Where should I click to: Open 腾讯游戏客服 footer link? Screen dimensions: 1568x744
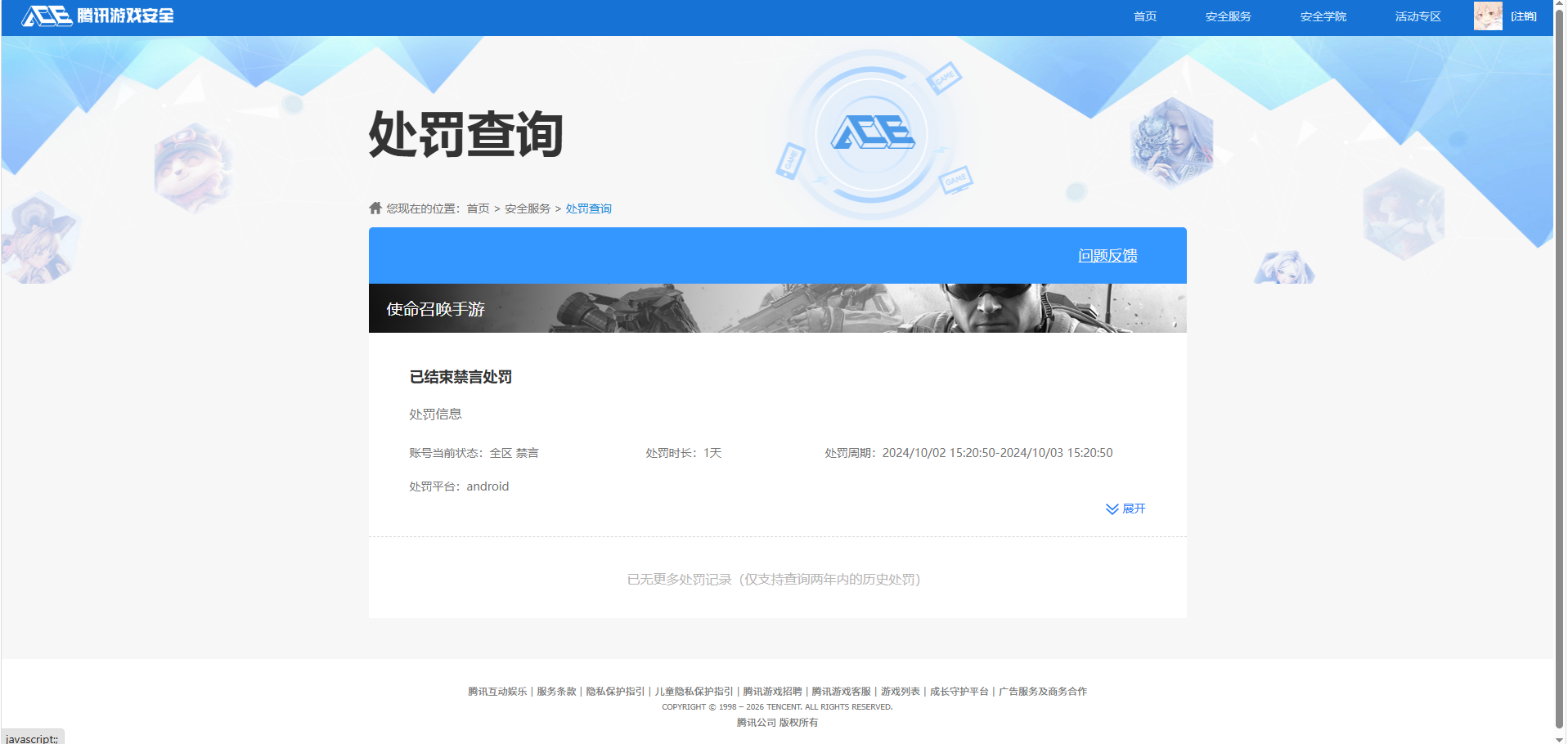tap(841, 692)
